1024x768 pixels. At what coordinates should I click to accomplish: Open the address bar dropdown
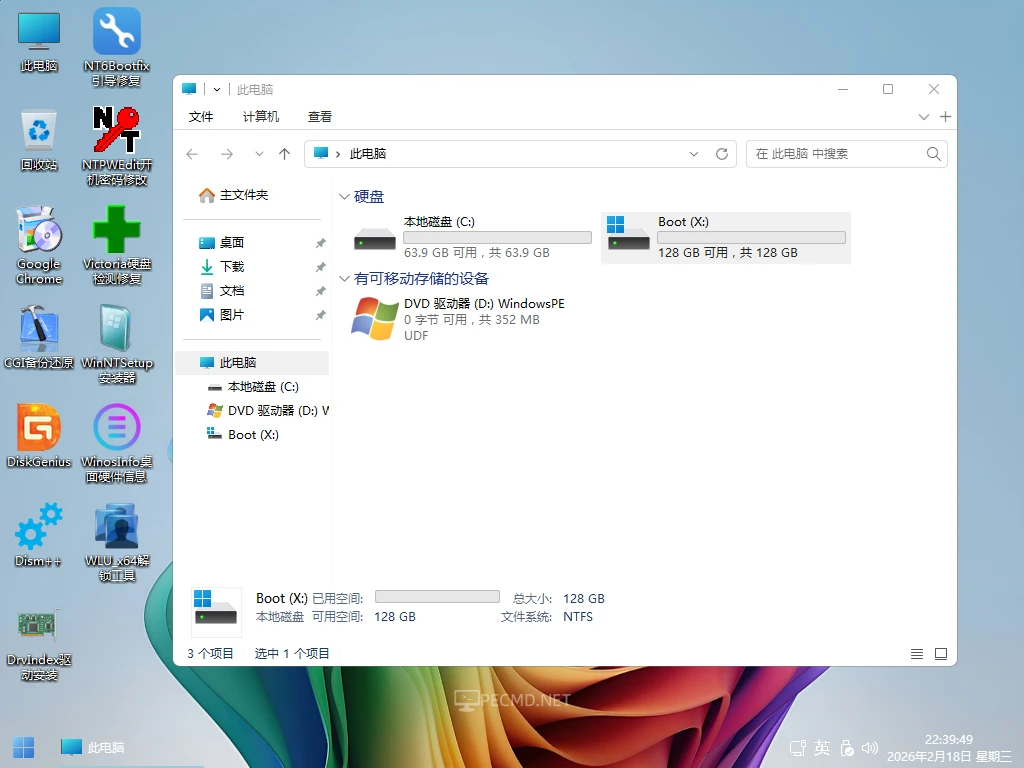point(694,154)
